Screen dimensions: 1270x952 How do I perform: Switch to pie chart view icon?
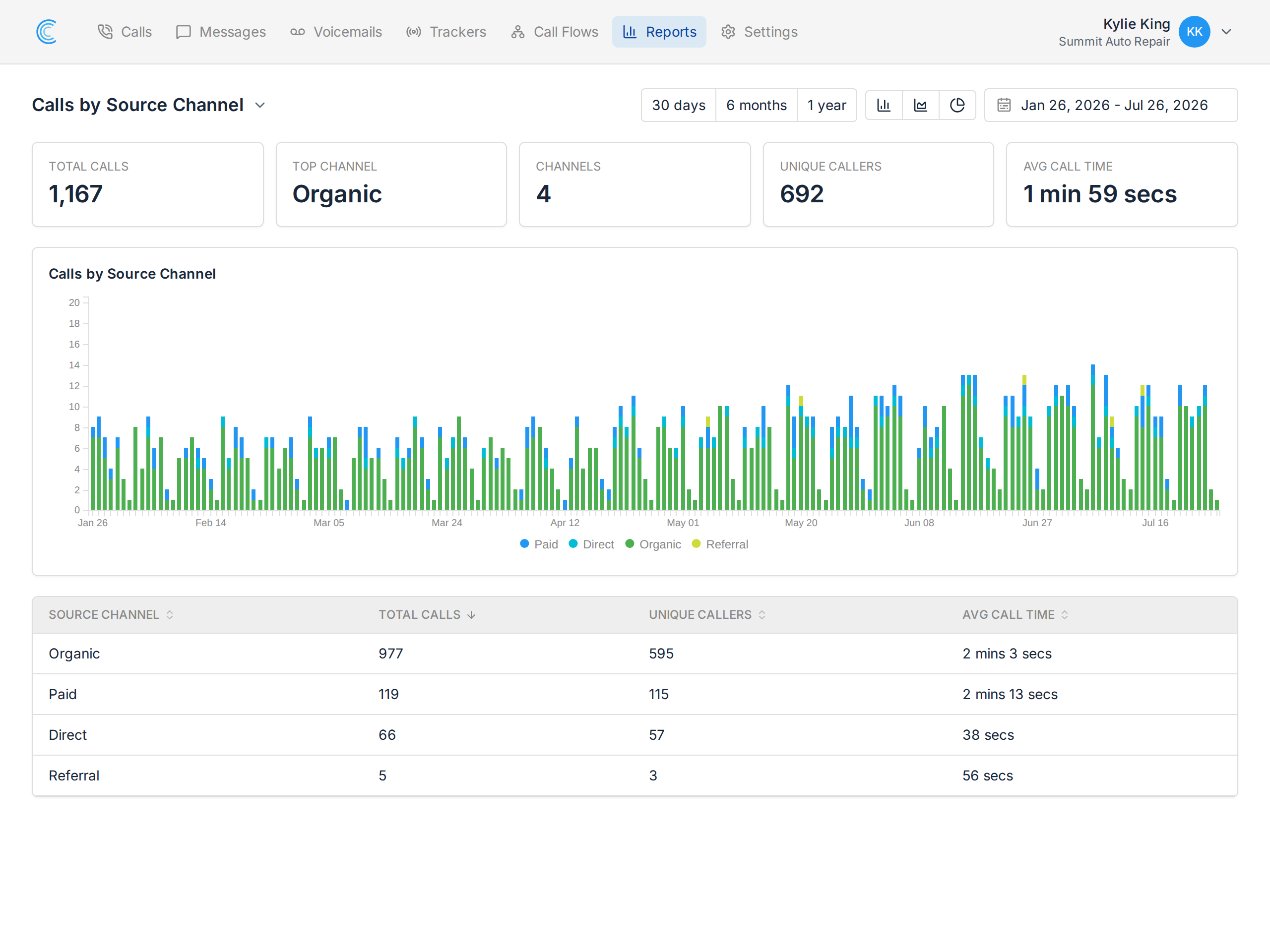point(957,105)
